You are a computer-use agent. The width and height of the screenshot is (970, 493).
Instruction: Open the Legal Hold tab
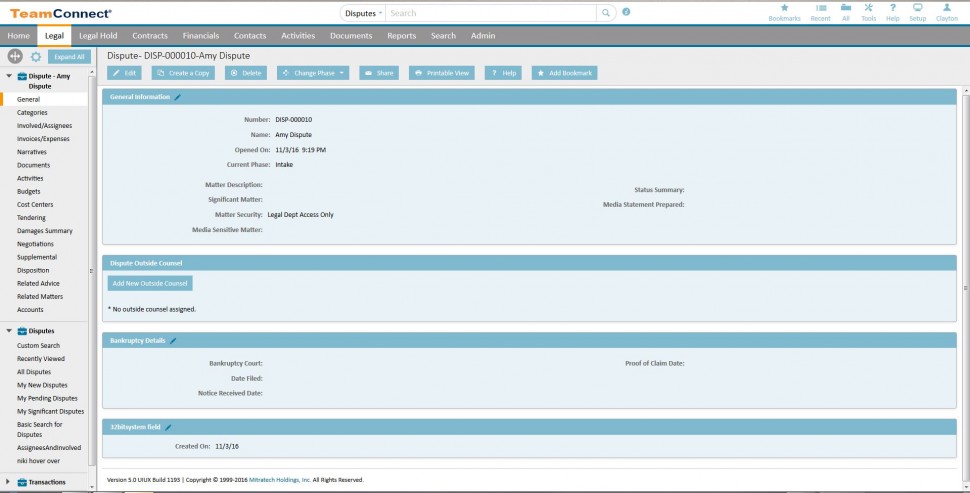[98, 36]
